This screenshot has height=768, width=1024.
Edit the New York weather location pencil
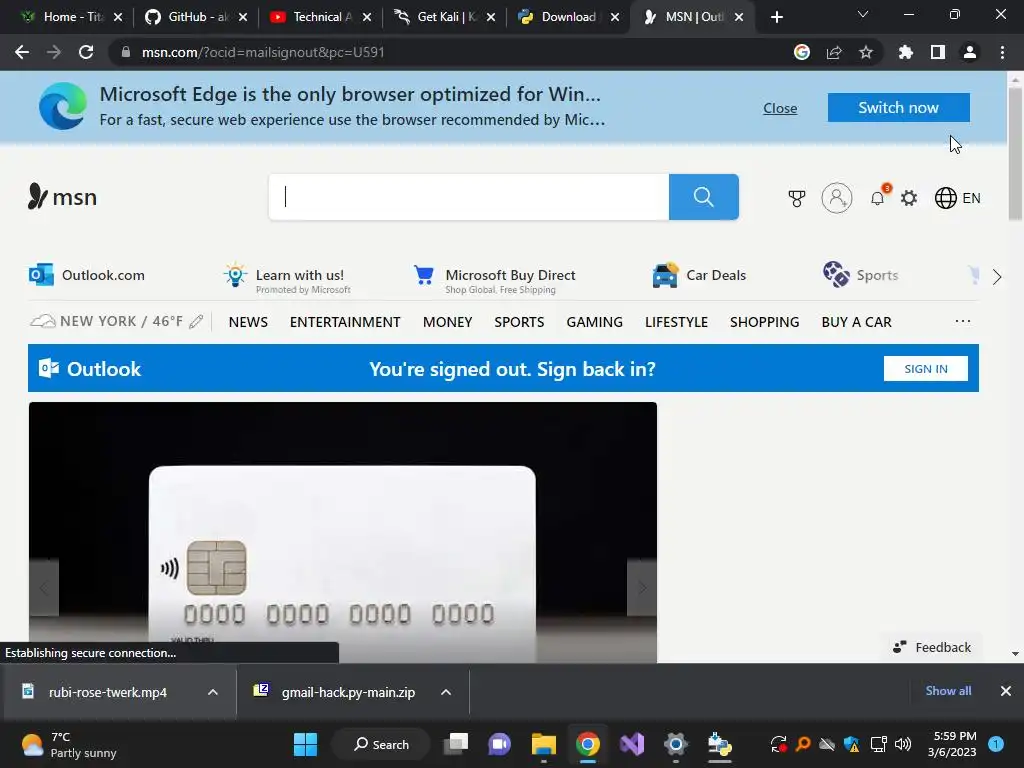click(196, 321)
